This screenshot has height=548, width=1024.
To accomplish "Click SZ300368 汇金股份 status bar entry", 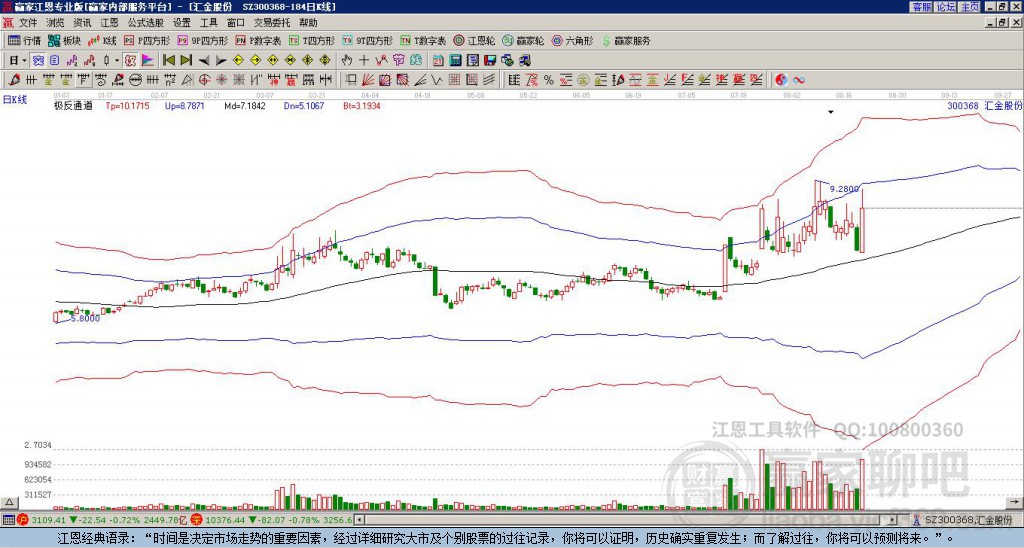I will pos(968,520).
